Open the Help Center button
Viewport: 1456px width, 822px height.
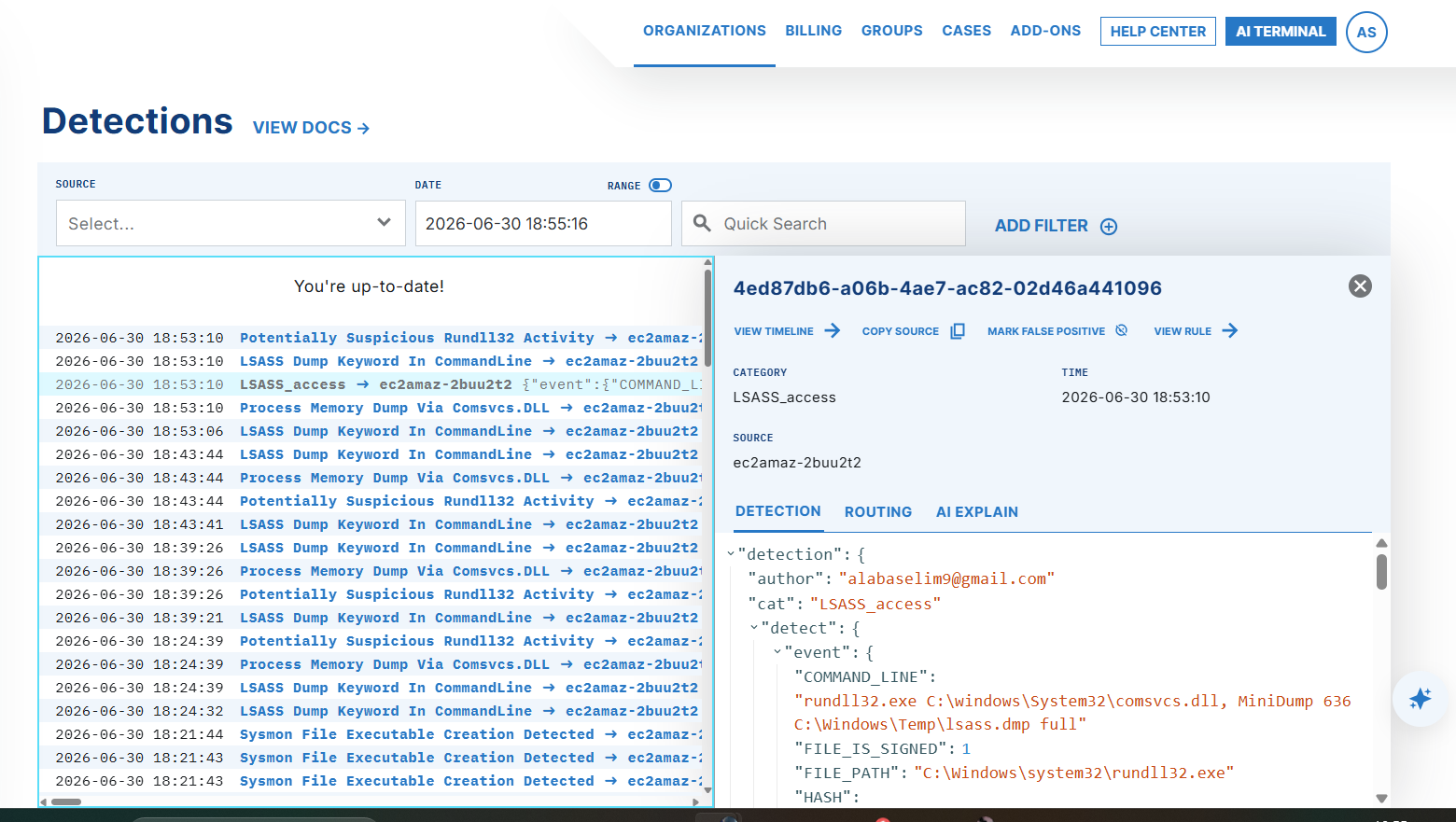1158,32
